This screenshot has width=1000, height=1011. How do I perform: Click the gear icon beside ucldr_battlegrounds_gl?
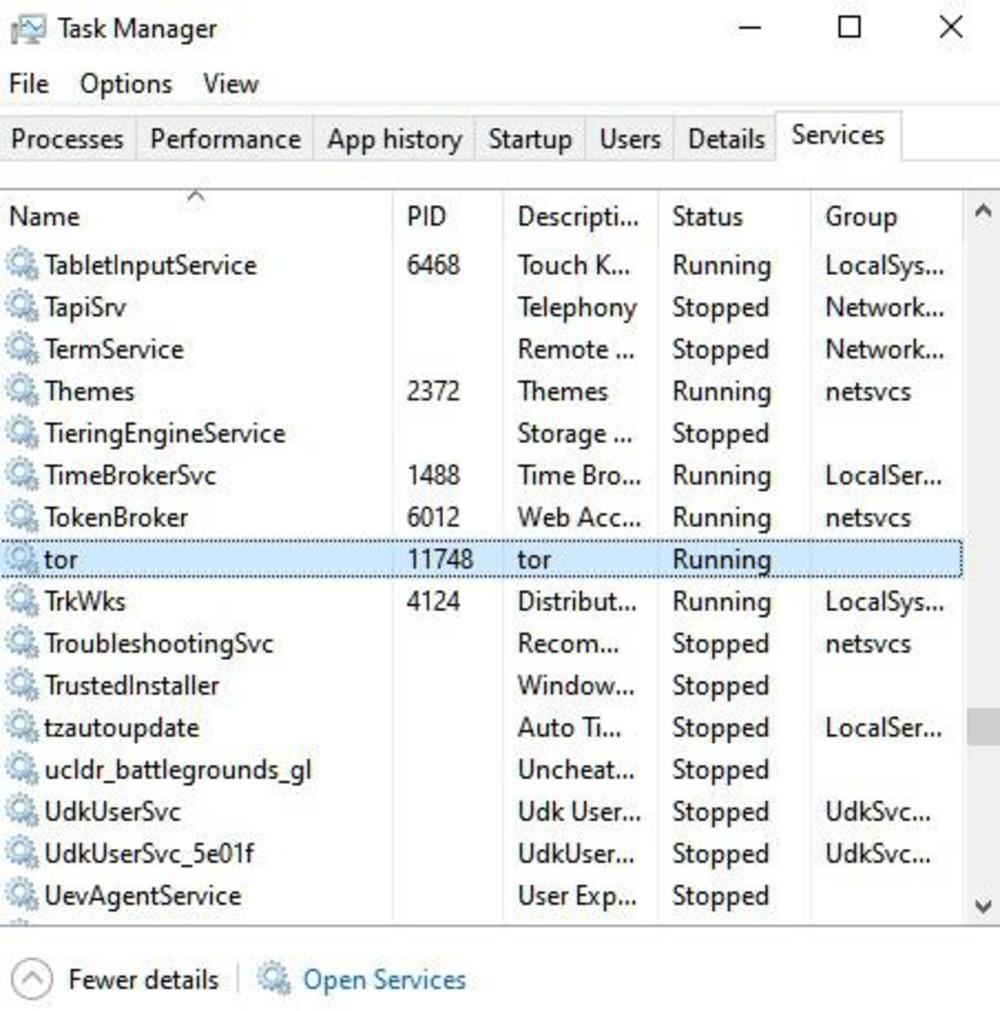pyautogui.click(x=22, y=769)
